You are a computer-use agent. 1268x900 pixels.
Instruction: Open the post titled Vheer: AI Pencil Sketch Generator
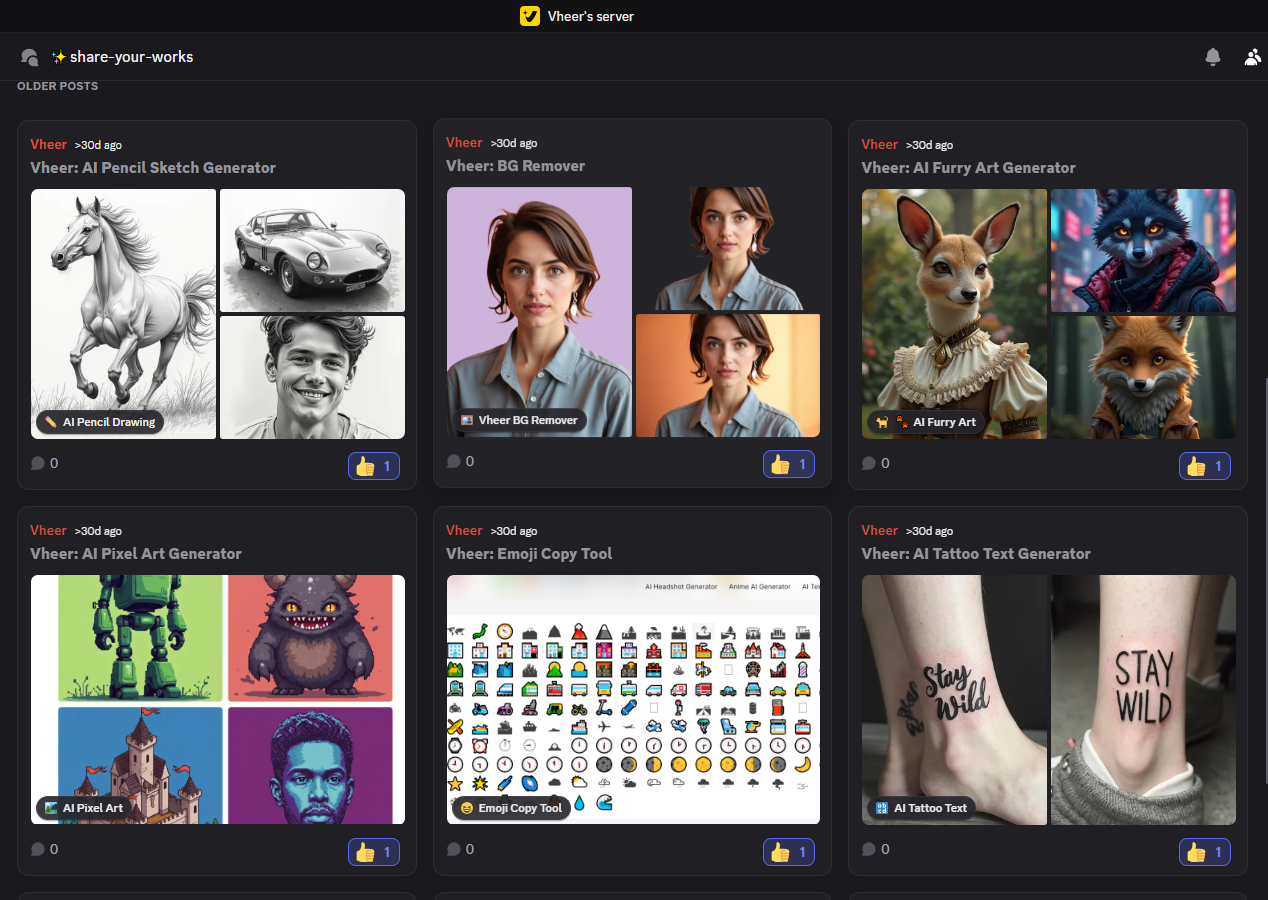153,168
